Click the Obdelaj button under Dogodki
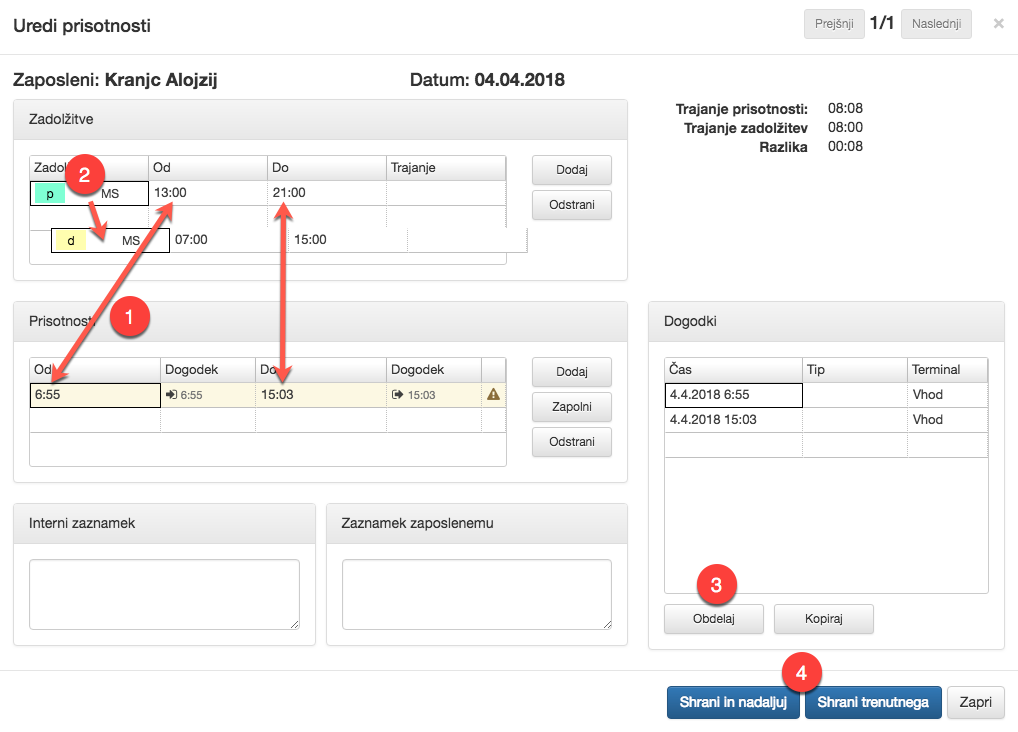 [713, 619]
